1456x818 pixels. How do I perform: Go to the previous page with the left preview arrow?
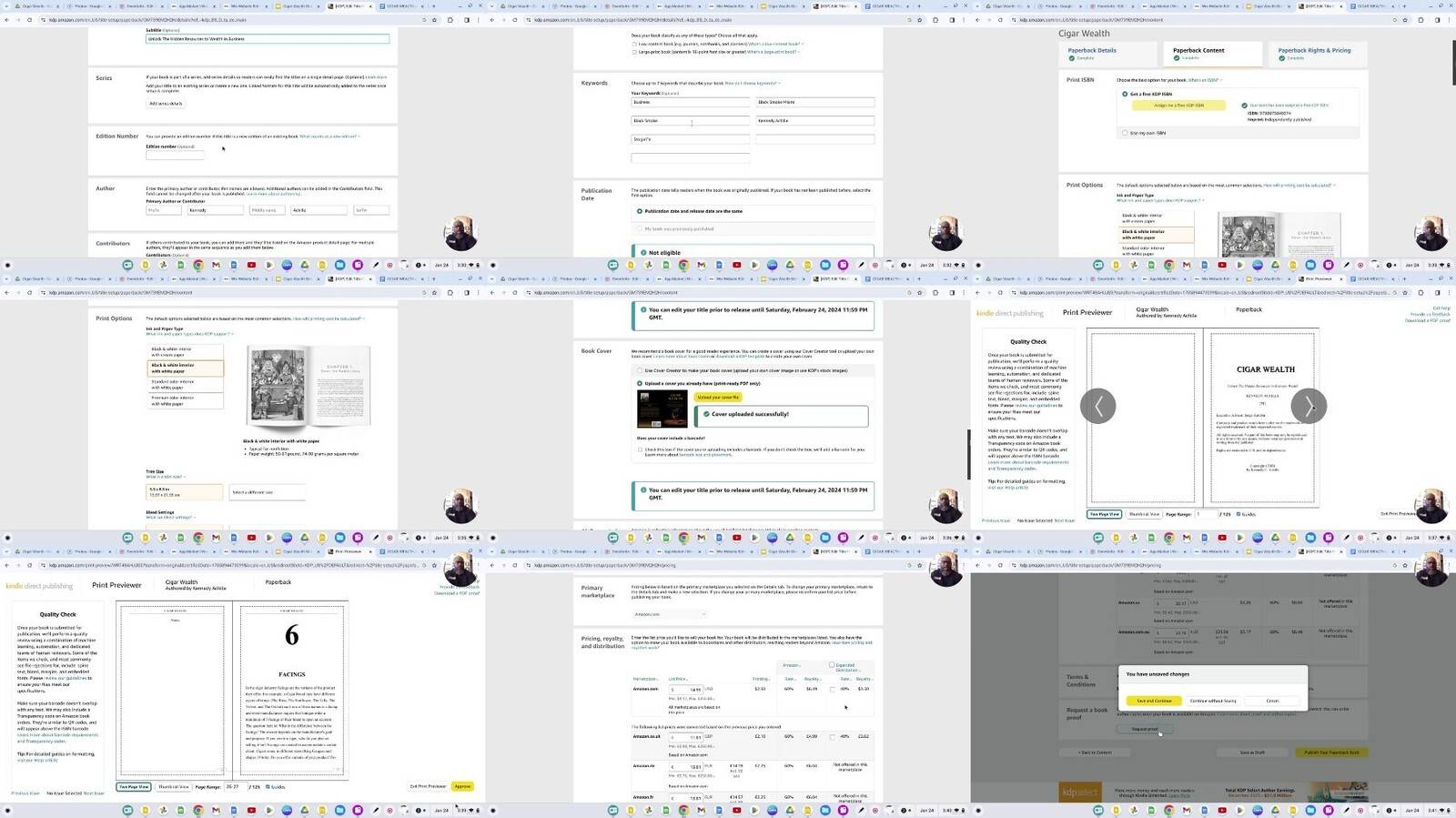click(1097, 406)
